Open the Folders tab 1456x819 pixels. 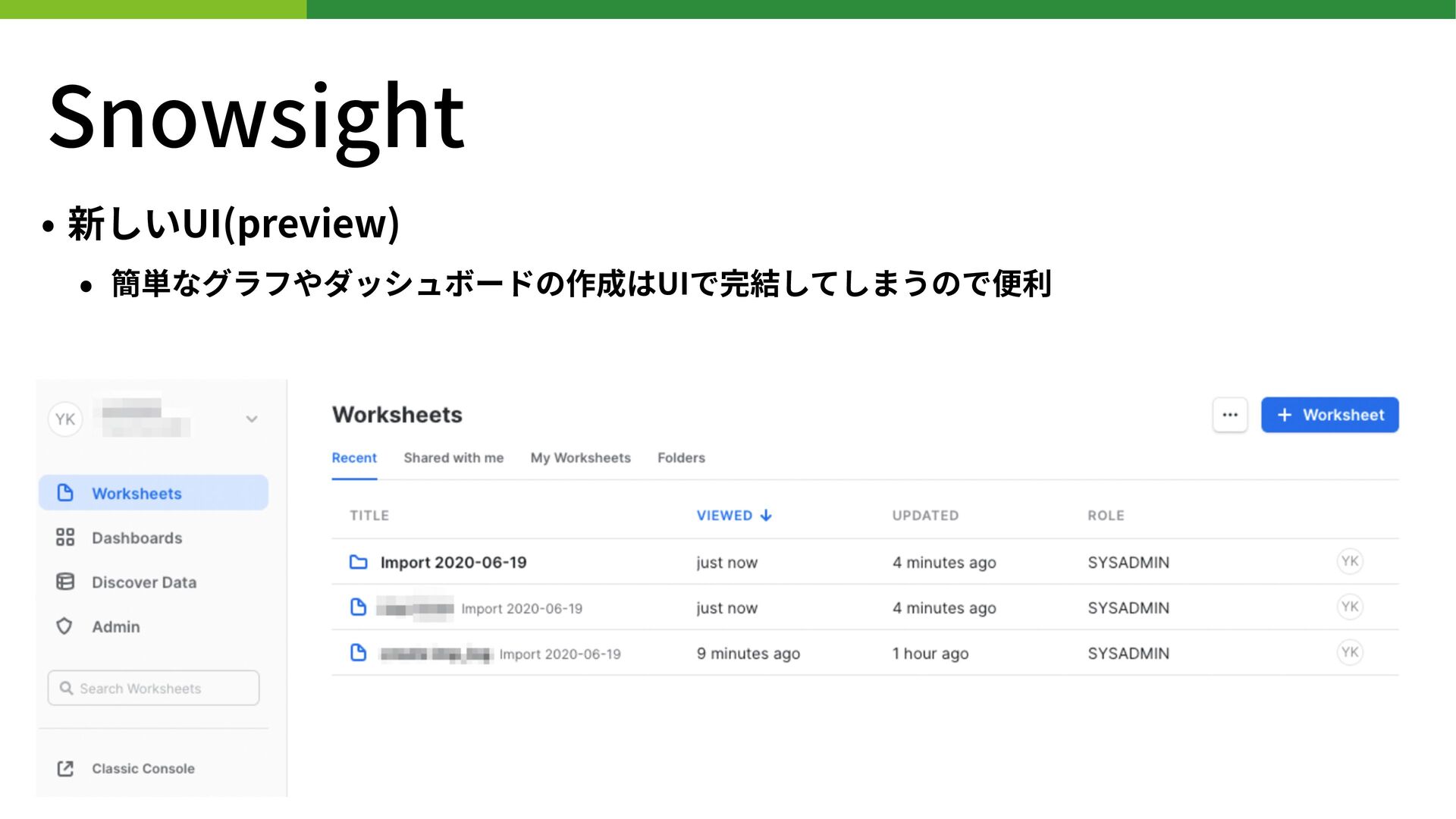pyautogui.click(x=681, y=458)
